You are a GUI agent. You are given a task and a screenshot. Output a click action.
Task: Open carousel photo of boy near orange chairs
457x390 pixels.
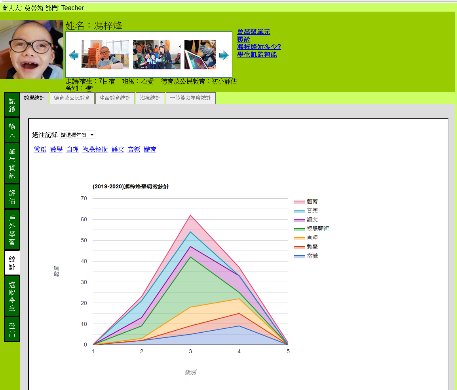105,54
